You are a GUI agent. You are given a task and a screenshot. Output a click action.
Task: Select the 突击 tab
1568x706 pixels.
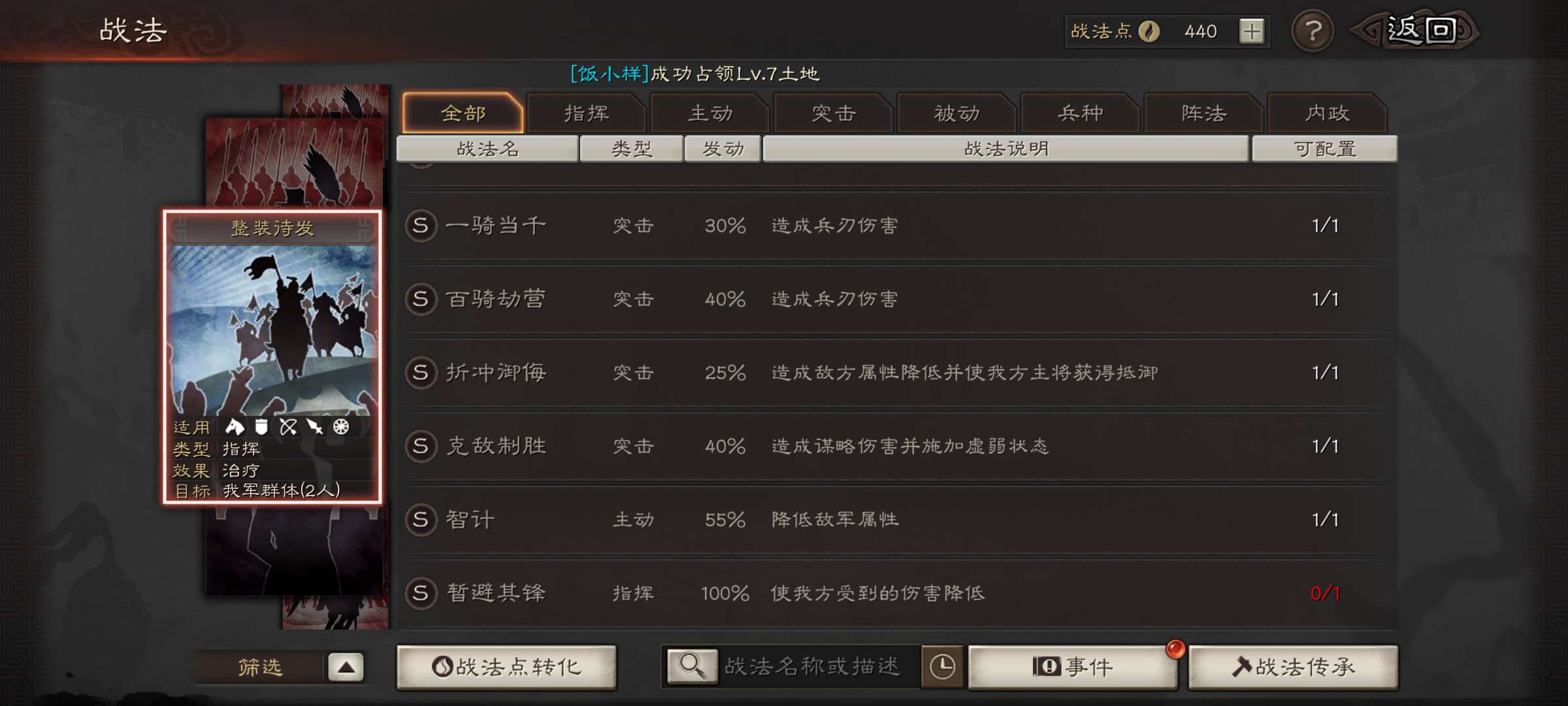[833, 113]
